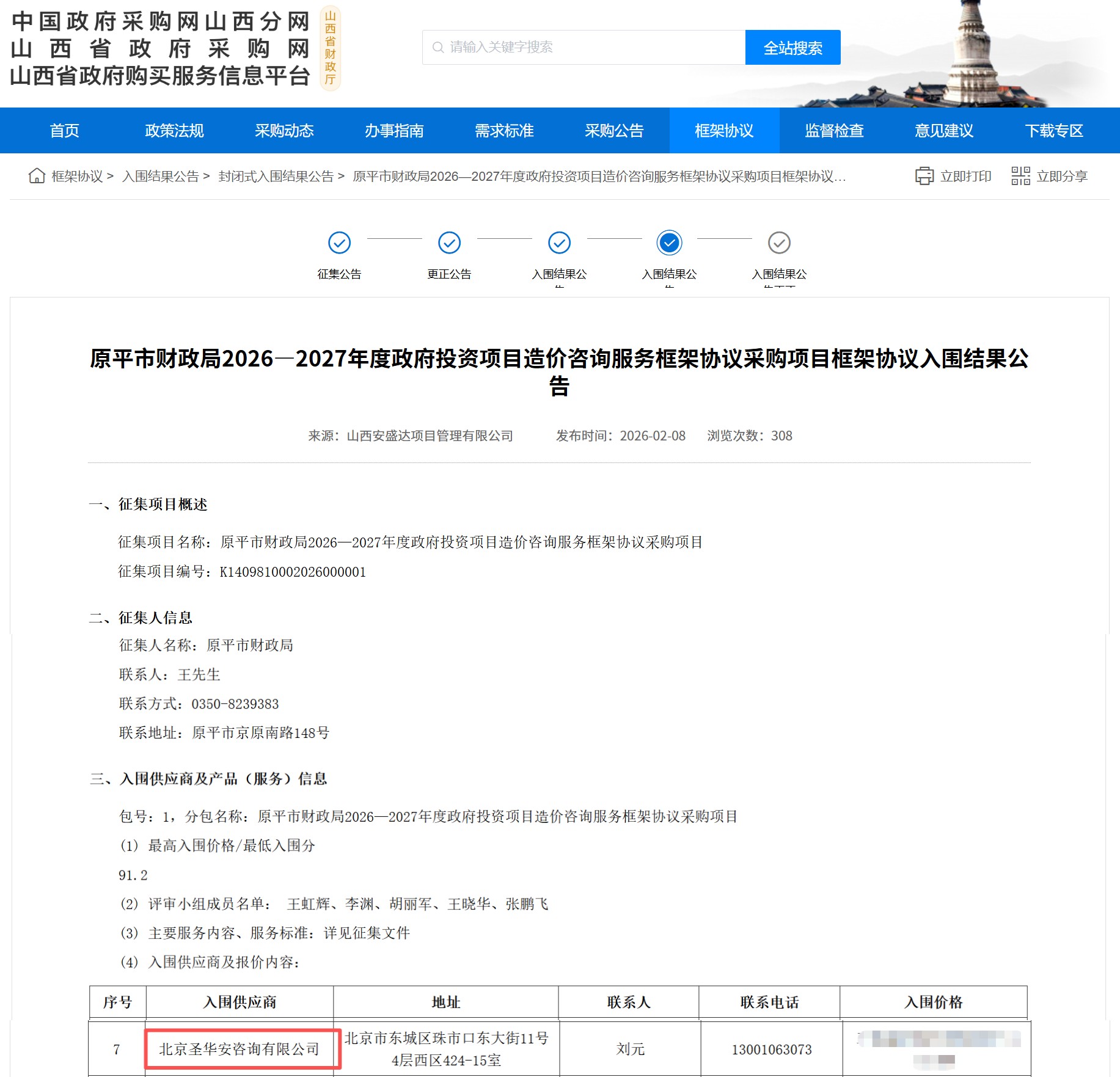Open 下载专区 from the navigation bar
This screenshot has width=1120, height=1077.
click(1054, 130)
